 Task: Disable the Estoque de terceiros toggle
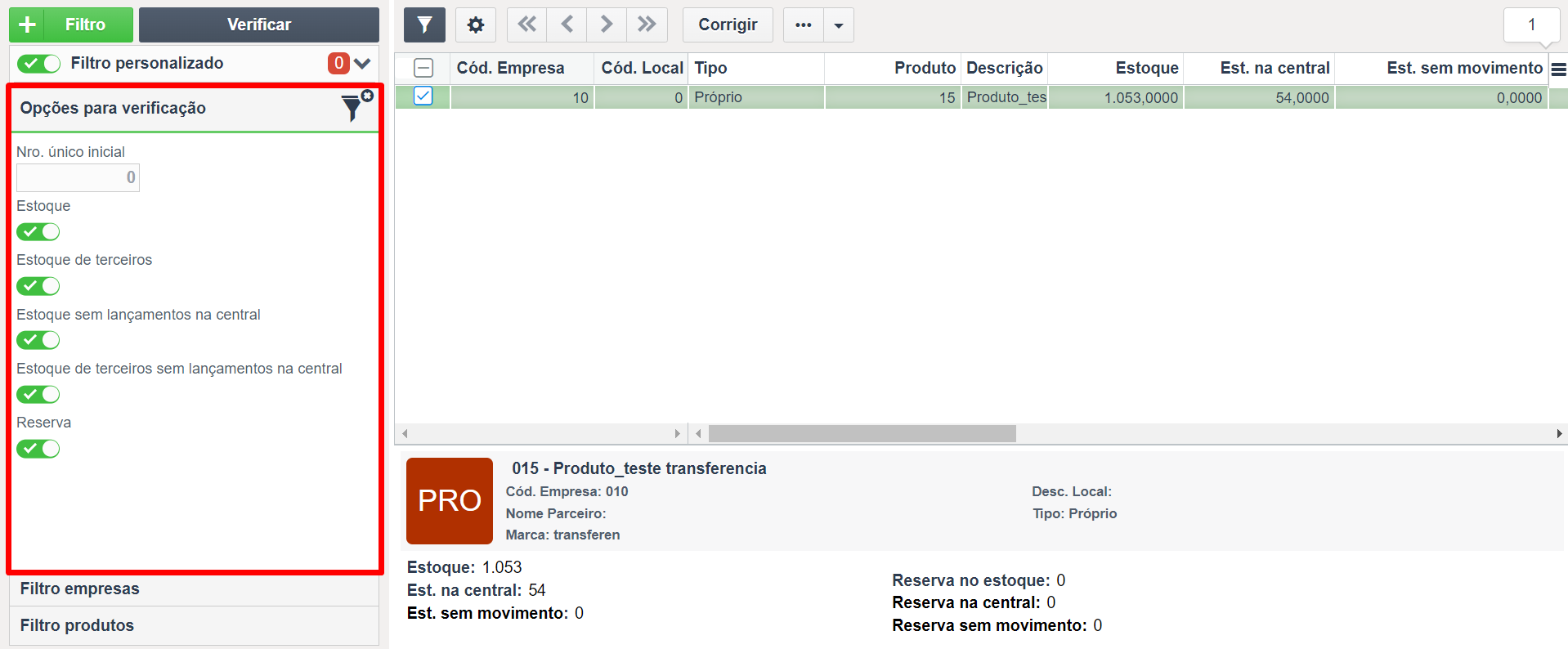[x=38, y=286]
